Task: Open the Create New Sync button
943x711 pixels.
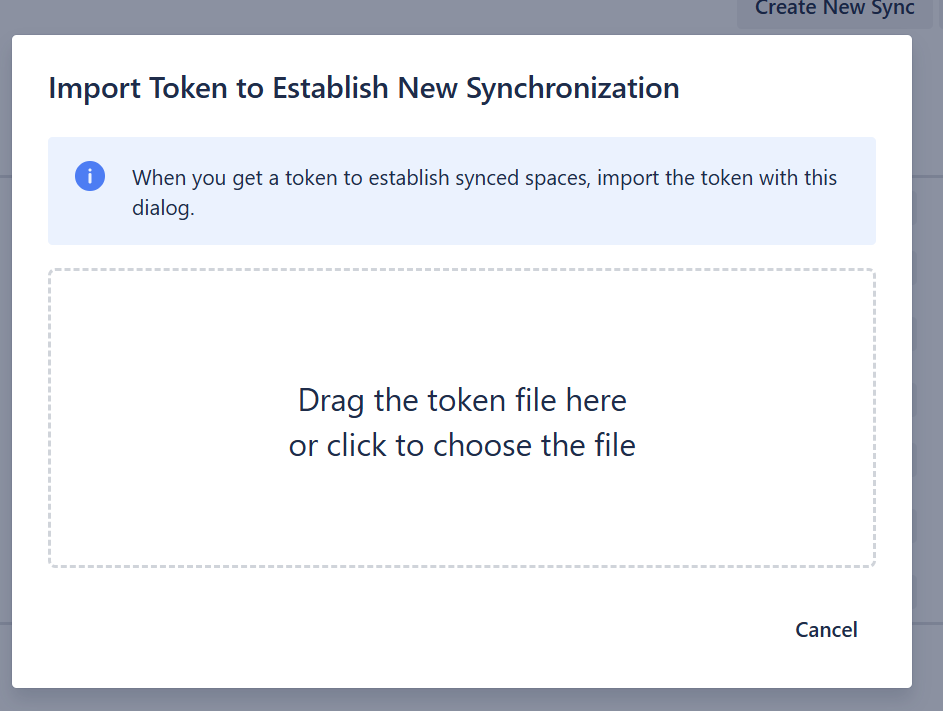Action: point(834,10)
